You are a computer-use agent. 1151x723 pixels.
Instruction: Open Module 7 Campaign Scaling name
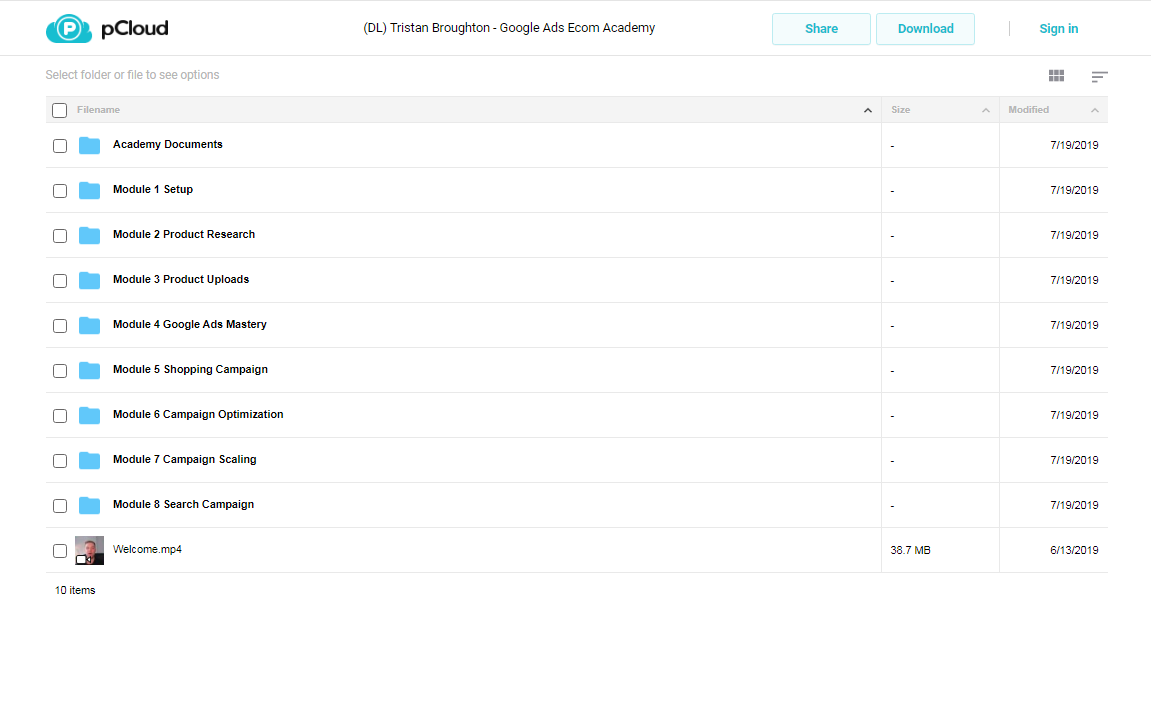coord(184,459)
